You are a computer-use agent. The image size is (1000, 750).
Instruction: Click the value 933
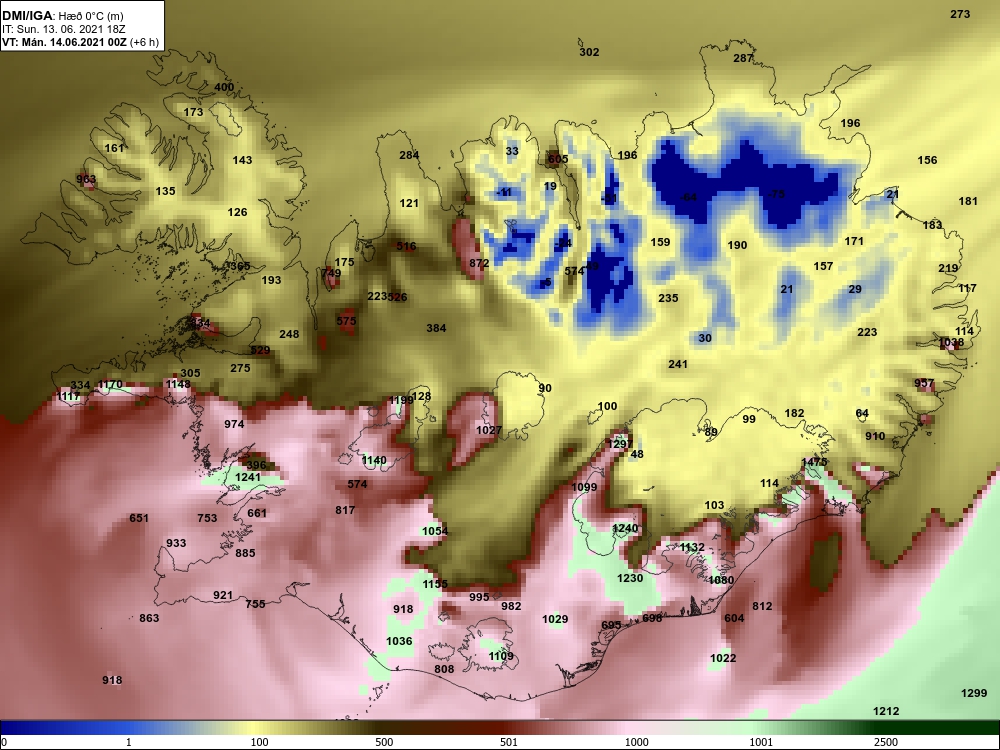coord(176,543)
